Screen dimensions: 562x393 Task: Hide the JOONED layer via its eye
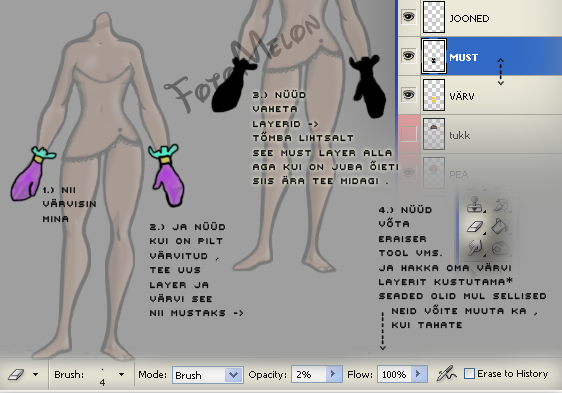[409, 17]
